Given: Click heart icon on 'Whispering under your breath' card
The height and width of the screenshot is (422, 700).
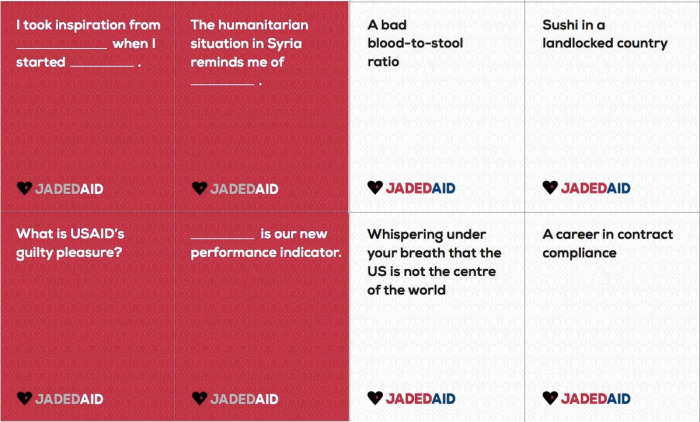Looking at the screenshot, I should pyautogui.click(x=375, y=397).
